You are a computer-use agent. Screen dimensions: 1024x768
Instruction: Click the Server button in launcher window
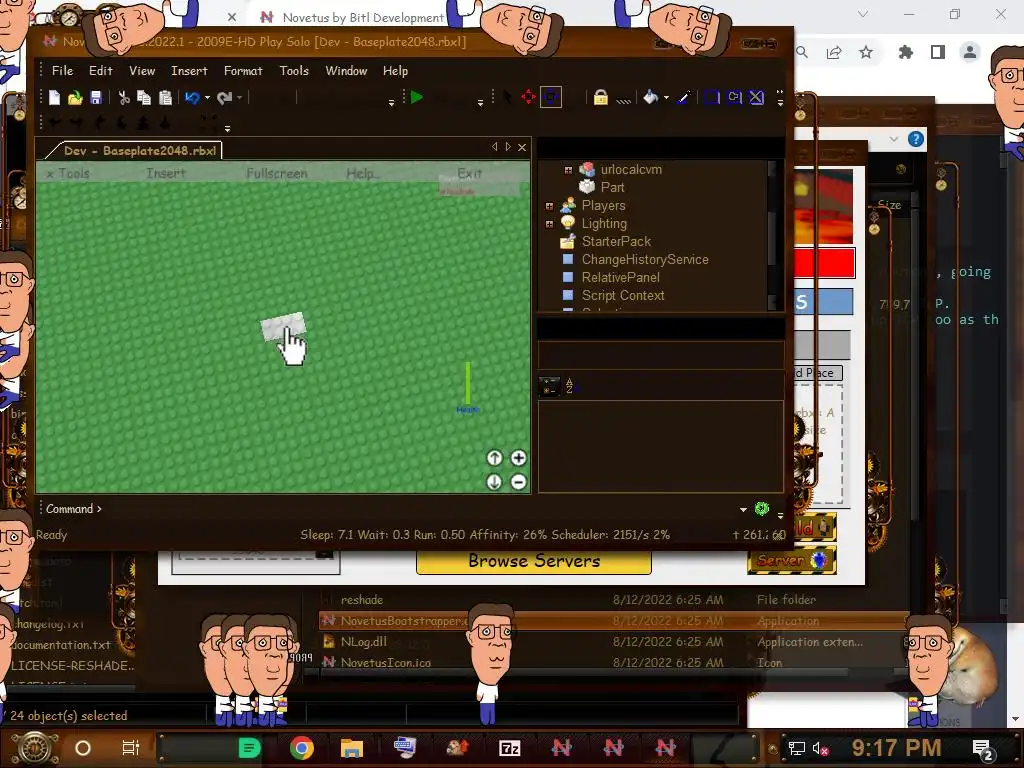point(792,560)
